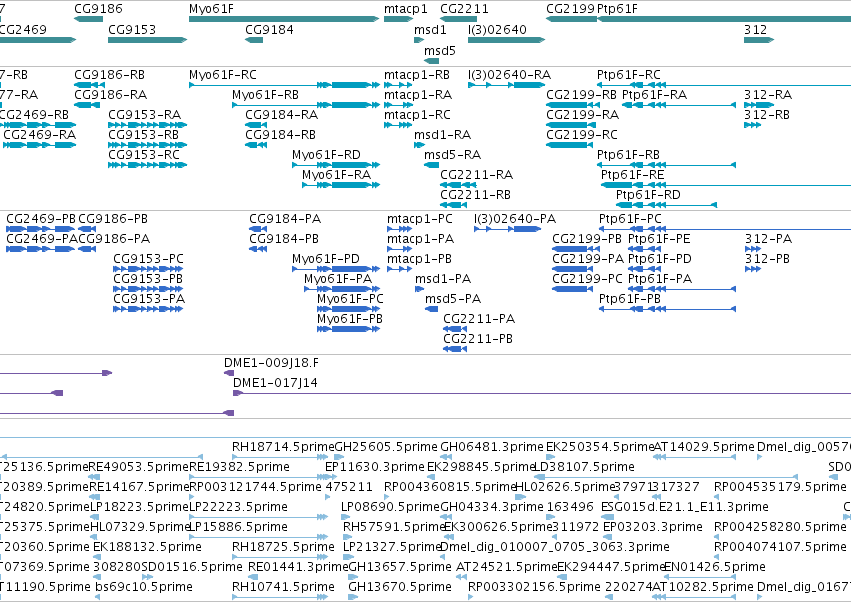
Task: Click EST RP003302156.5prime label
Action: tap(534, 586)
